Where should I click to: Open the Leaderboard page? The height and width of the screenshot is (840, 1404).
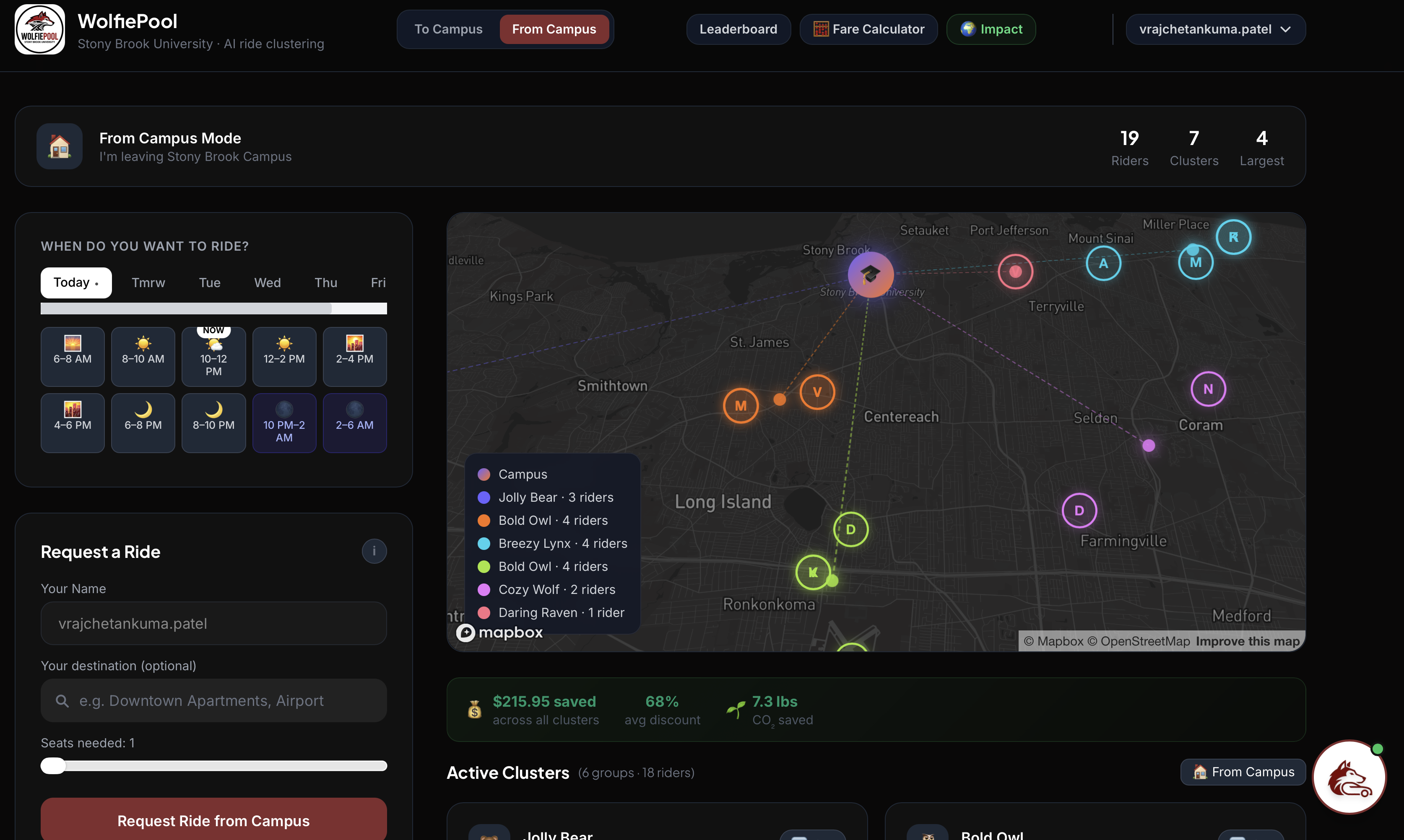(738, 29)
